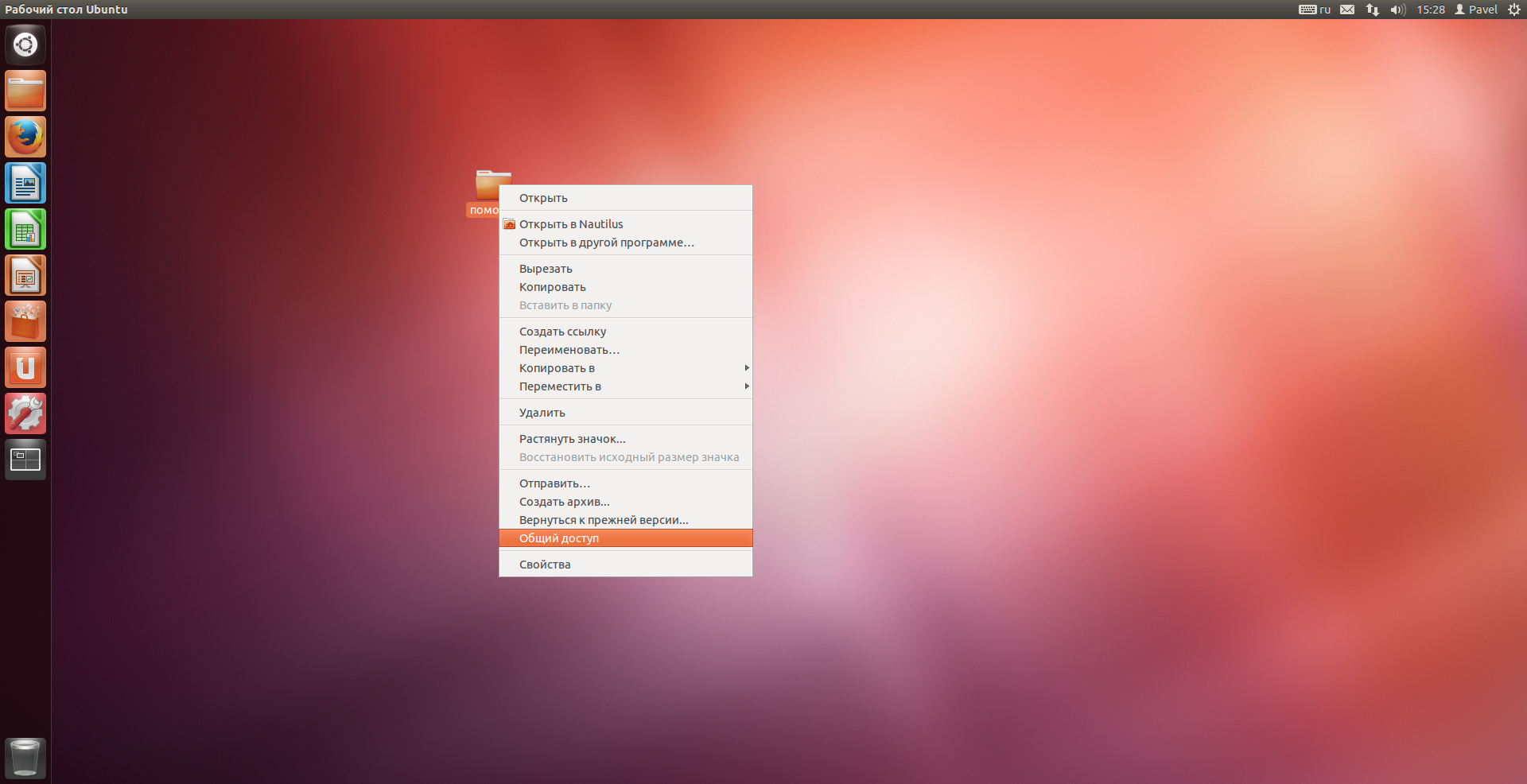The width and height of the screenshot is (1527, 784).
Task: Open the network connection indicator
Action: (x=1373, y=10)
